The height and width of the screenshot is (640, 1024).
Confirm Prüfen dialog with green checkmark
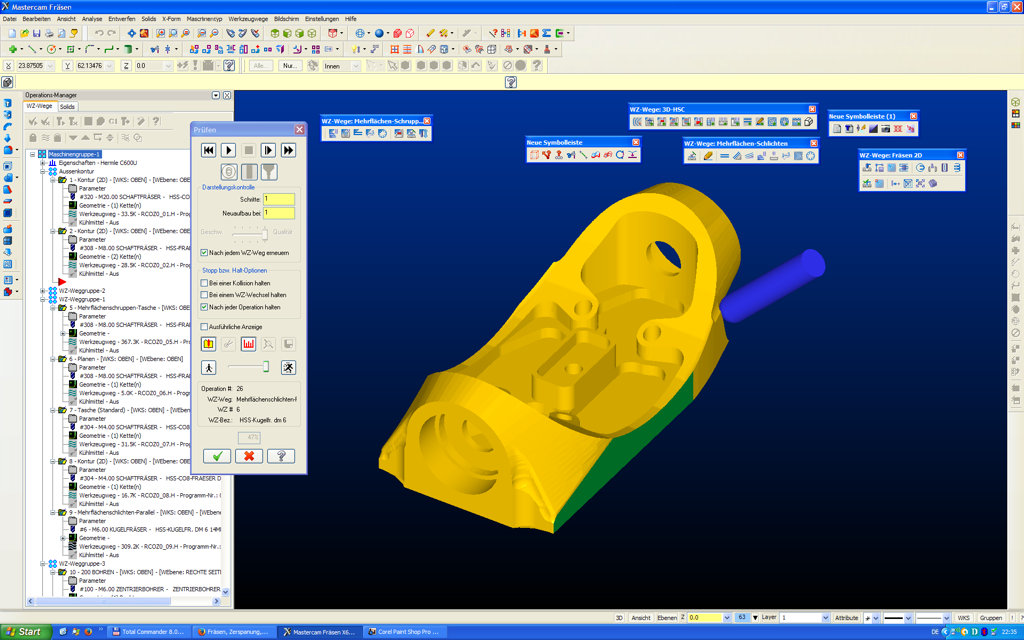(217, 456)
